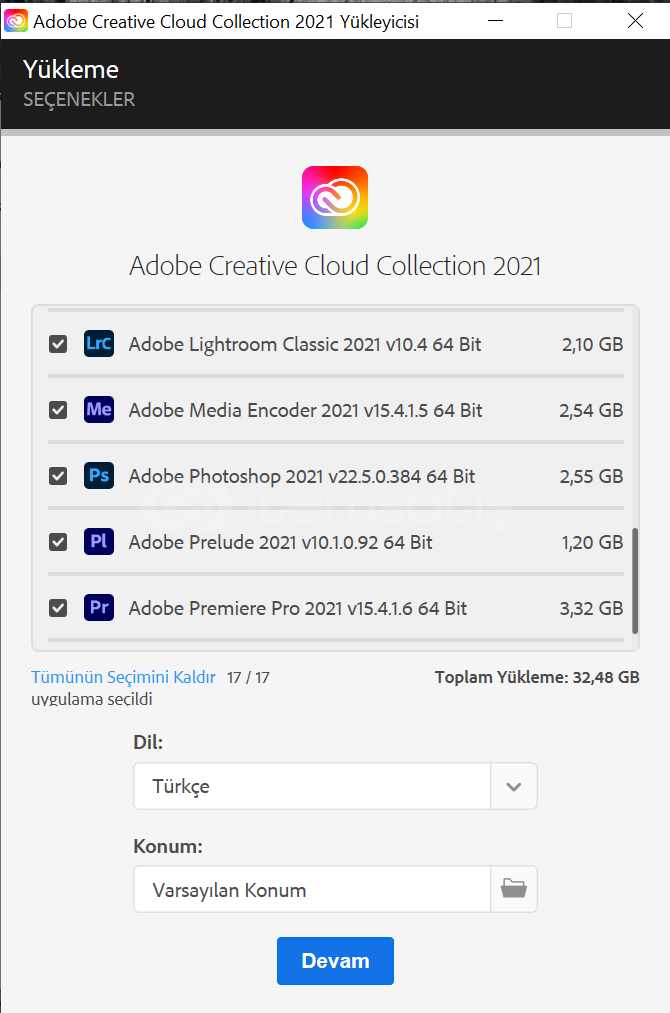
Task: Toggle the Adobe Premiere Pro 2021 checkbox
Action: click(58, 608)
